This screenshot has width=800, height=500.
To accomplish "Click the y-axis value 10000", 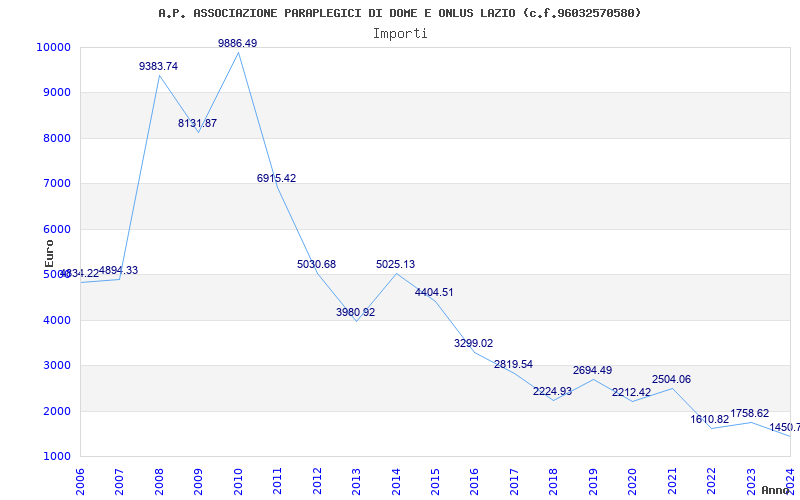I will click(53, 47).
